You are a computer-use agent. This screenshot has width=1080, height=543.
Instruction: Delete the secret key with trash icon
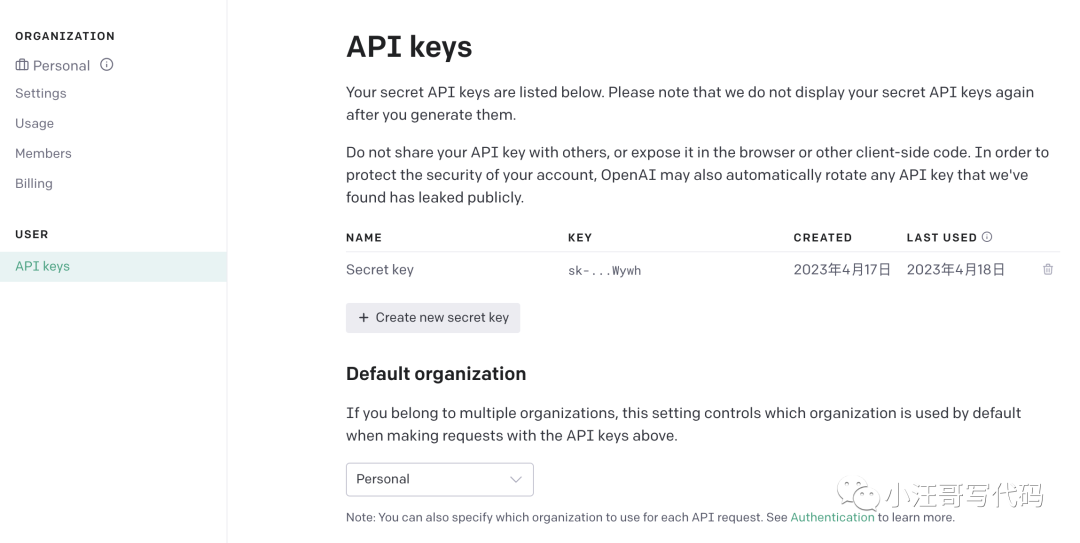coord(1048,269)
